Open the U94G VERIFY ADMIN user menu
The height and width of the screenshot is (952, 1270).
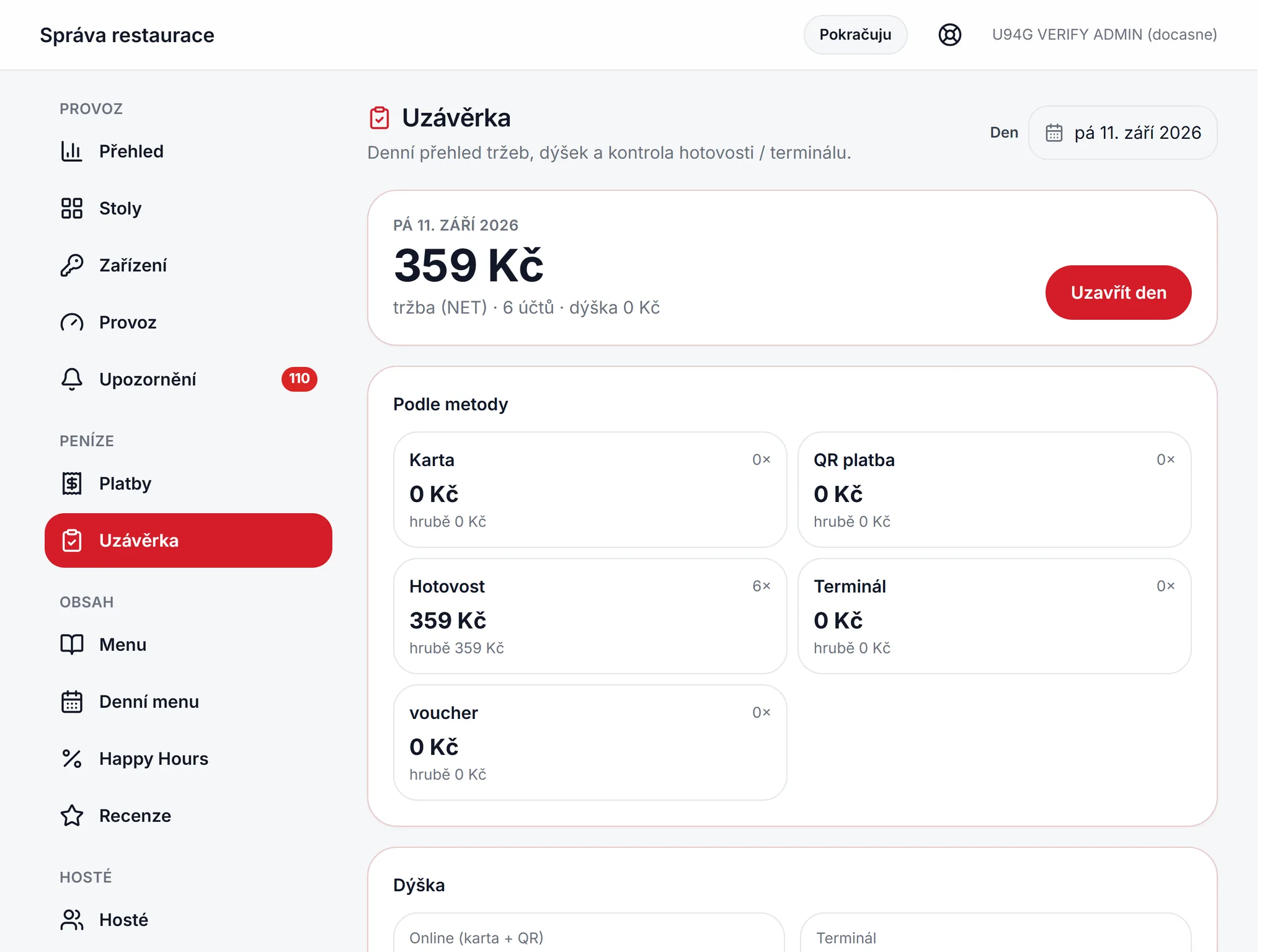click(1104, 35)
